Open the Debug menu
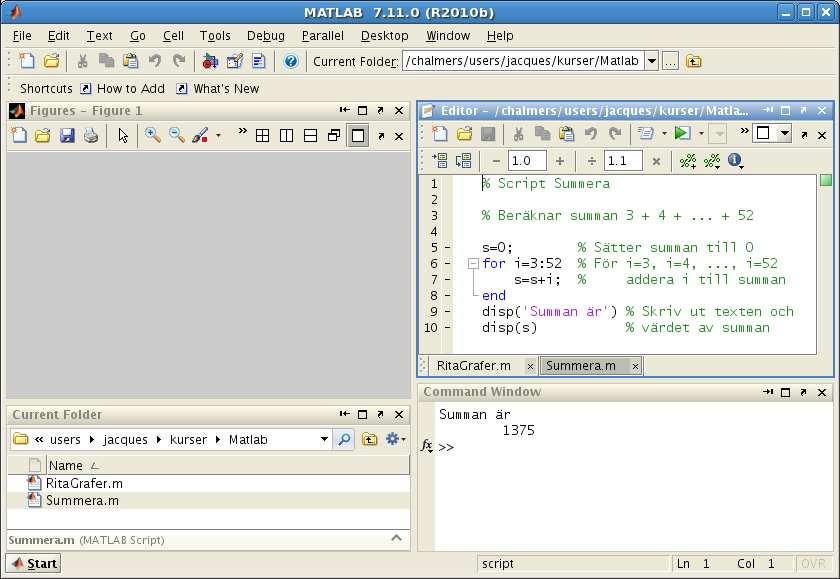The width and height of the screenshot is (840, 579). [x=266, y=36]
